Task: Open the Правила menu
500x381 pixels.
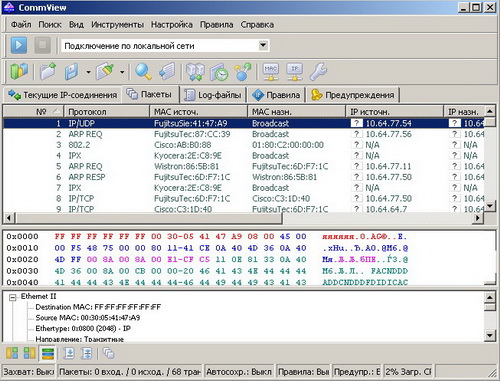Action: click(216, 25)
